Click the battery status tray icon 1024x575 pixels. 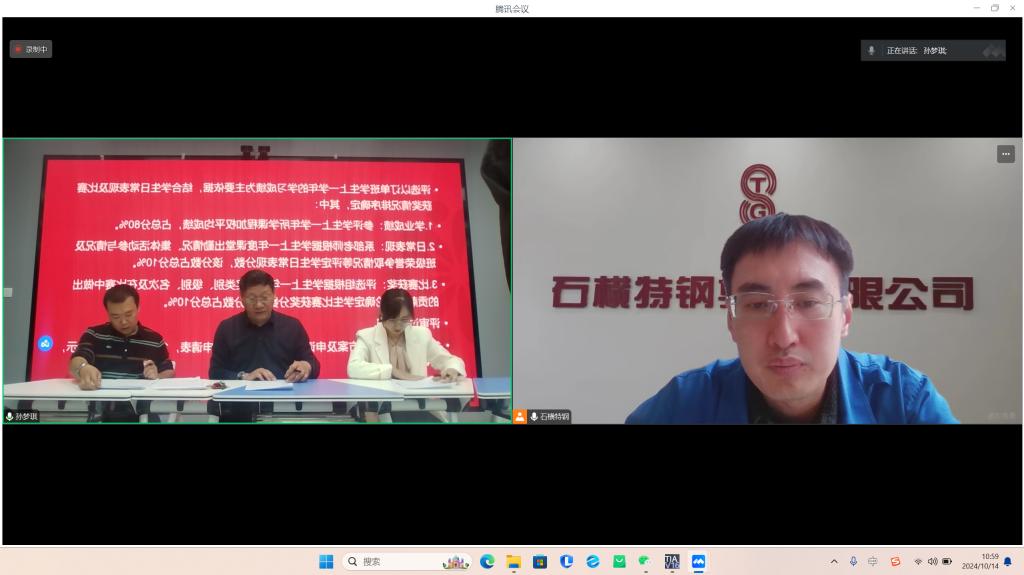947,562
